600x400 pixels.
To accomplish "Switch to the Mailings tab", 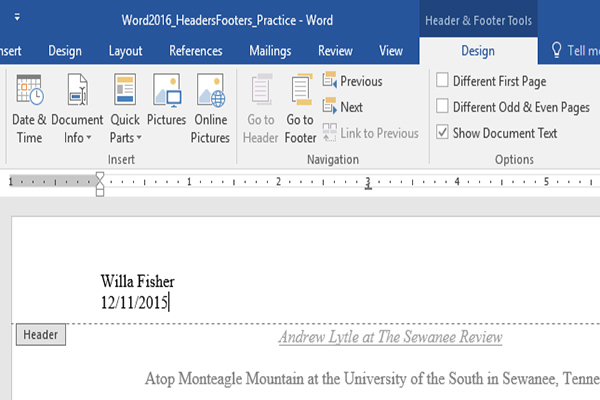I will click(x=270, y=51).
